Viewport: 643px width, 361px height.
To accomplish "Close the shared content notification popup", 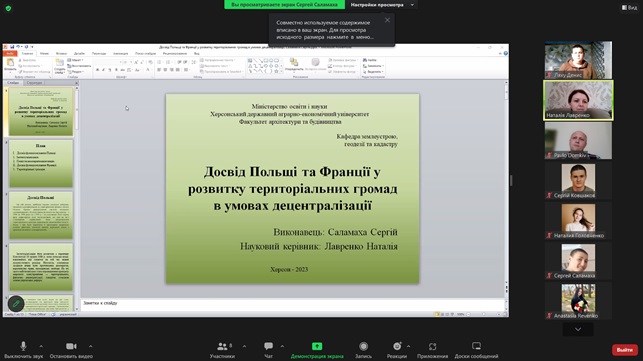I will pyautogui.click(x=387, y=20).
